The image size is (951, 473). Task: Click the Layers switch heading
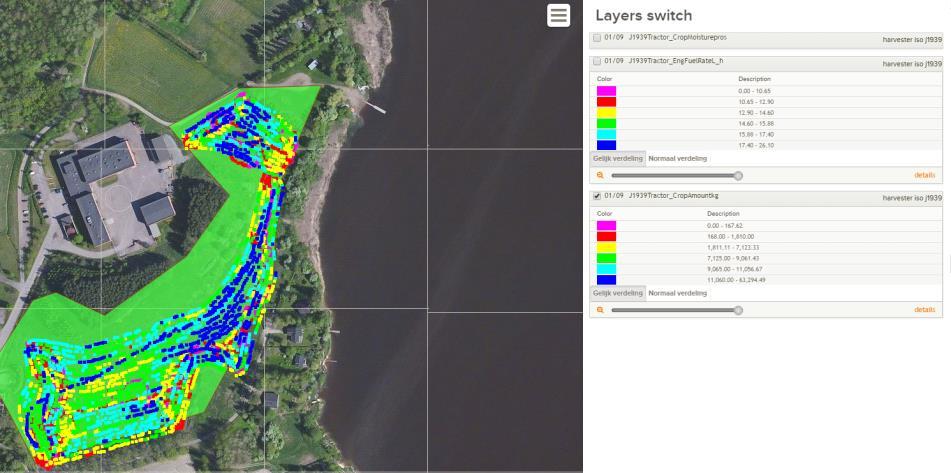point(644,16)
